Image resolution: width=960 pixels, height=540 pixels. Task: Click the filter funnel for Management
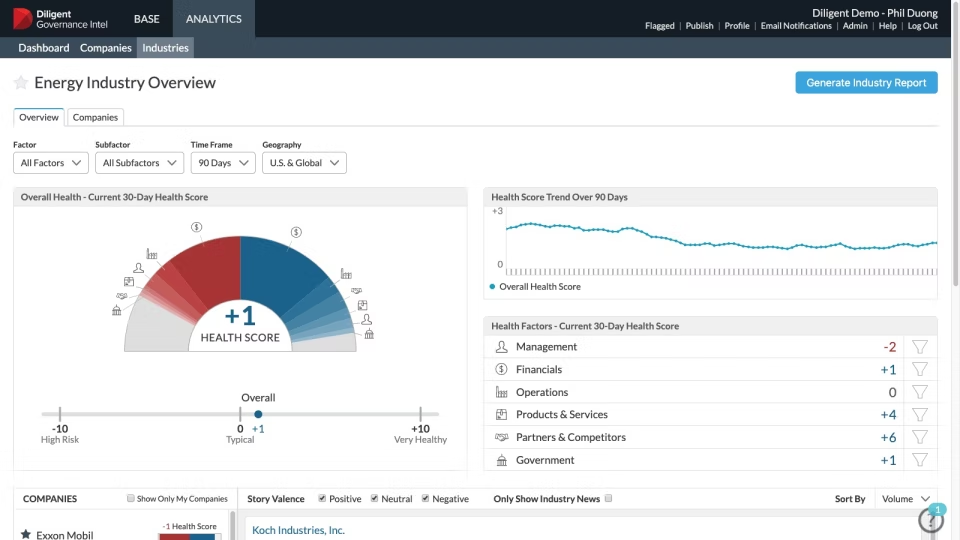coord(920,347)
